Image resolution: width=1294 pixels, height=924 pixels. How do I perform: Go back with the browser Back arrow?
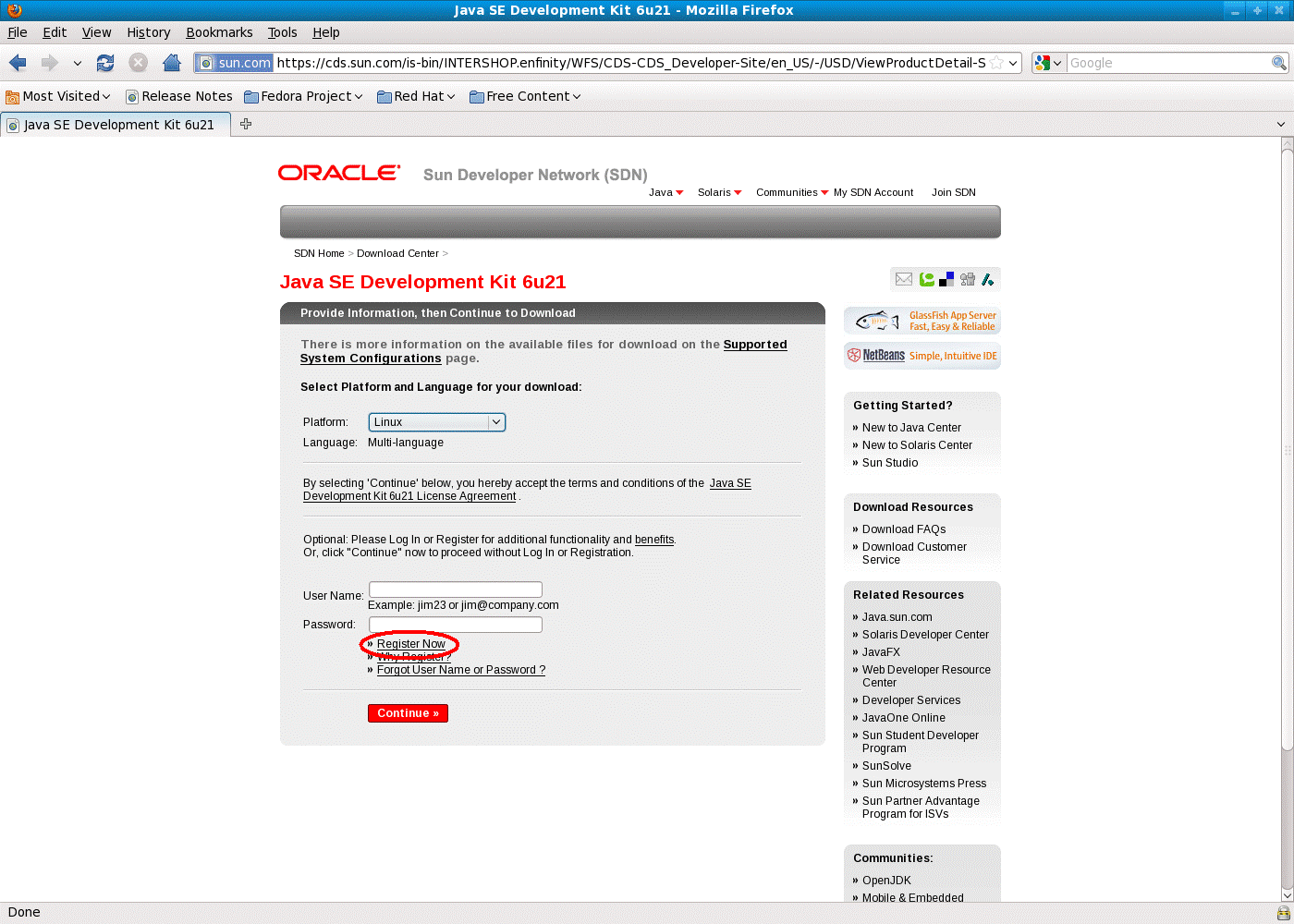18,63
